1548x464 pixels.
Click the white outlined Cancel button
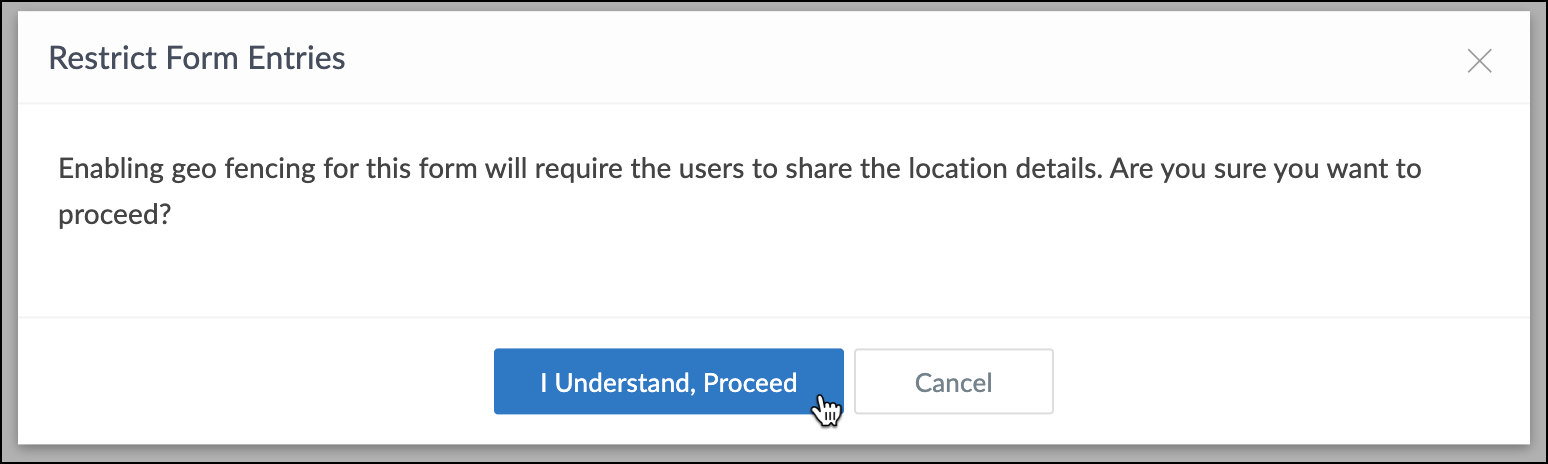tap(953, 382)
